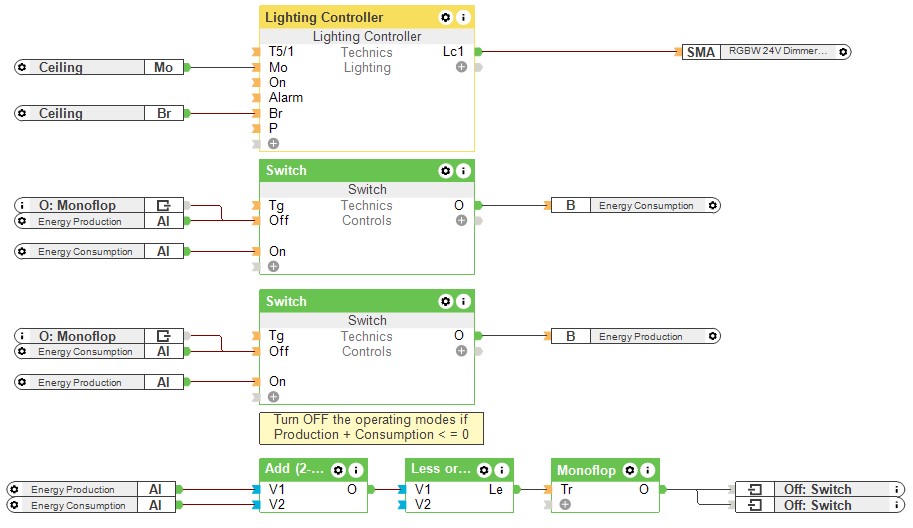
Task: Click the Monoflop block info icon
Action: [x=648, y=470]
